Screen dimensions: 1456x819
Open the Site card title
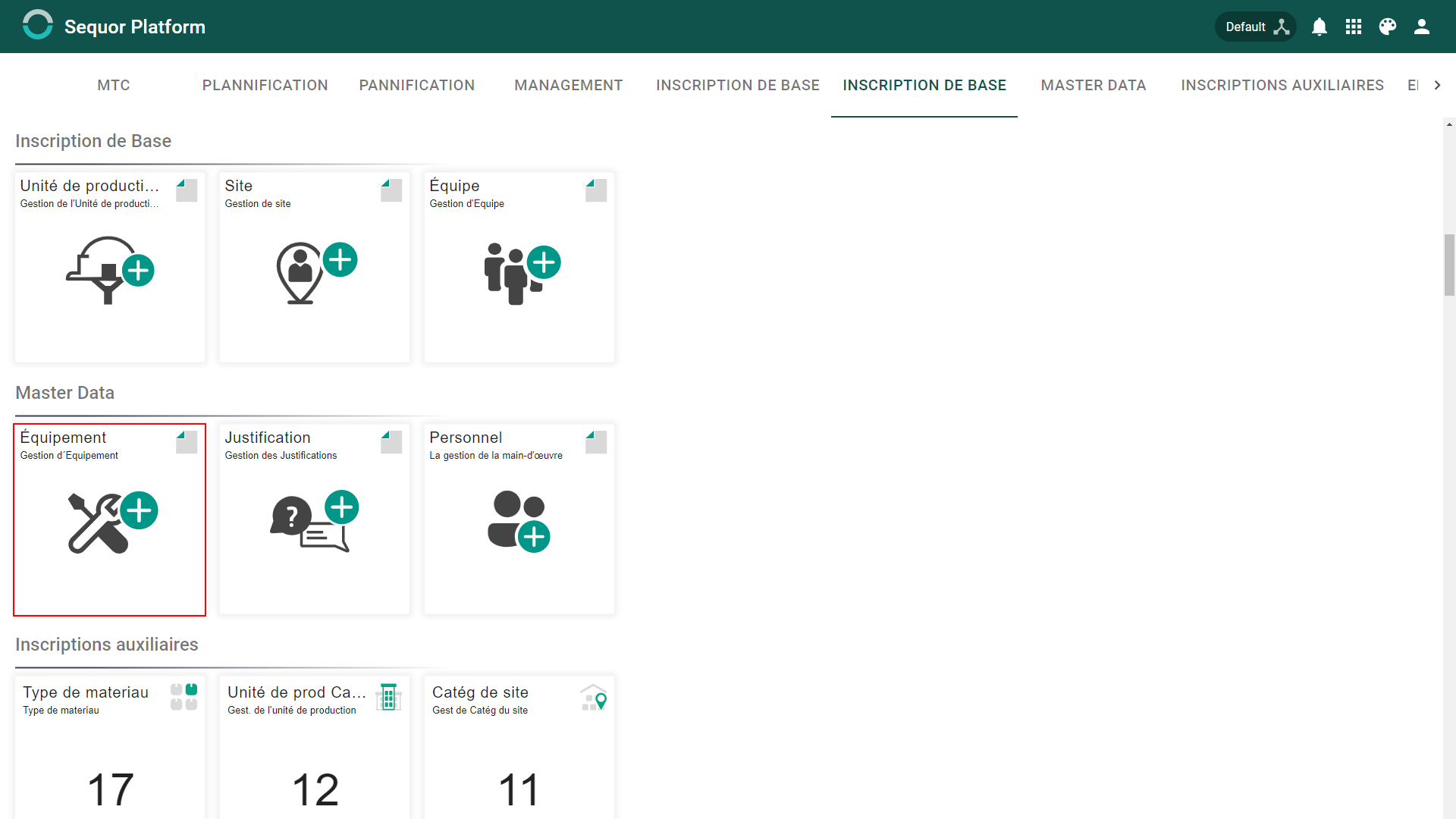[x=238, y=186]
